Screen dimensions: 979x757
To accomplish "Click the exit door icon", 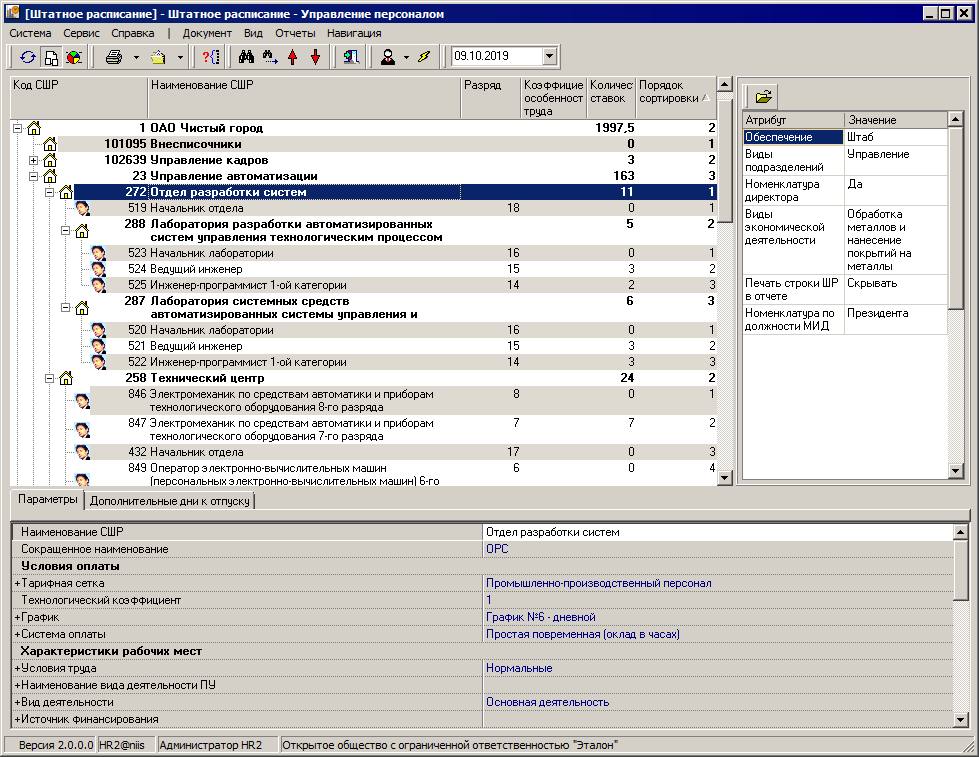I will tap(351, 57).
